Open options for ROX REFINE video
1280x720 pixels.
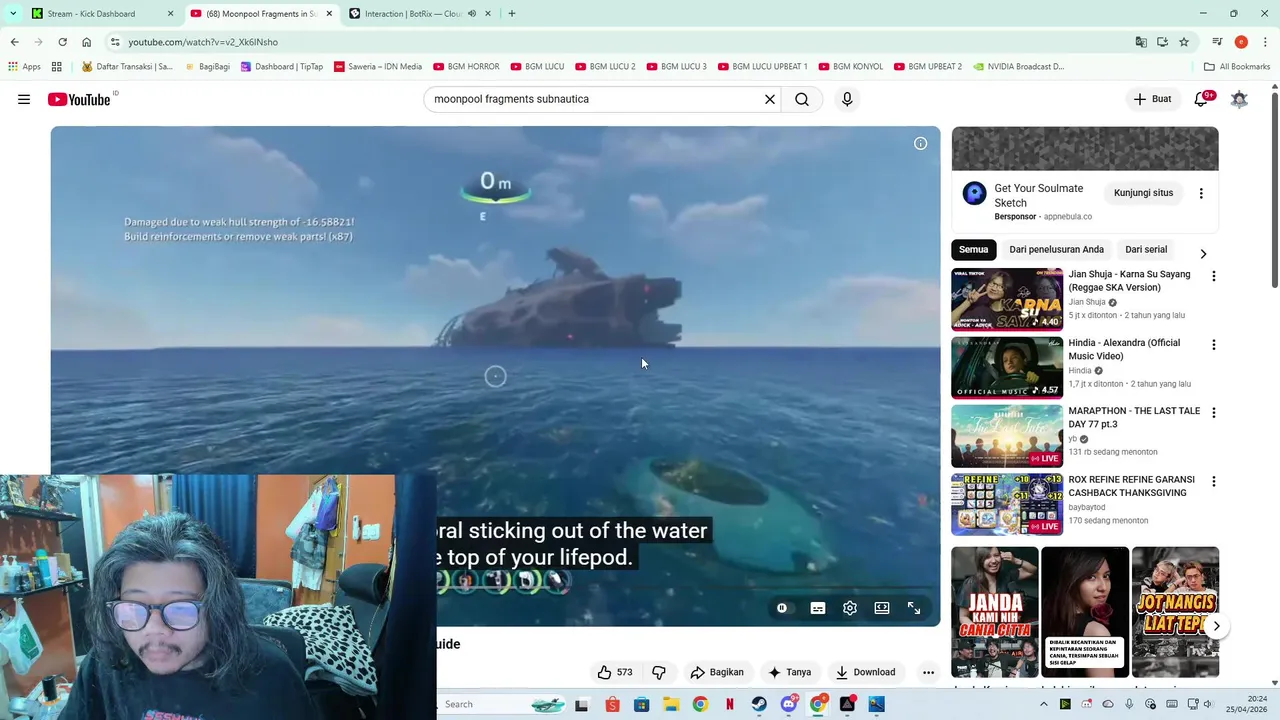(x=1214, y=482)
